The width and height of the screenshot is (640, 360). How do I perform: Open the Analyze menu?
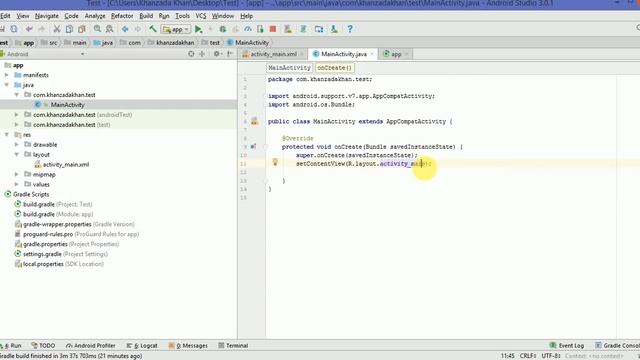[95, 16]
